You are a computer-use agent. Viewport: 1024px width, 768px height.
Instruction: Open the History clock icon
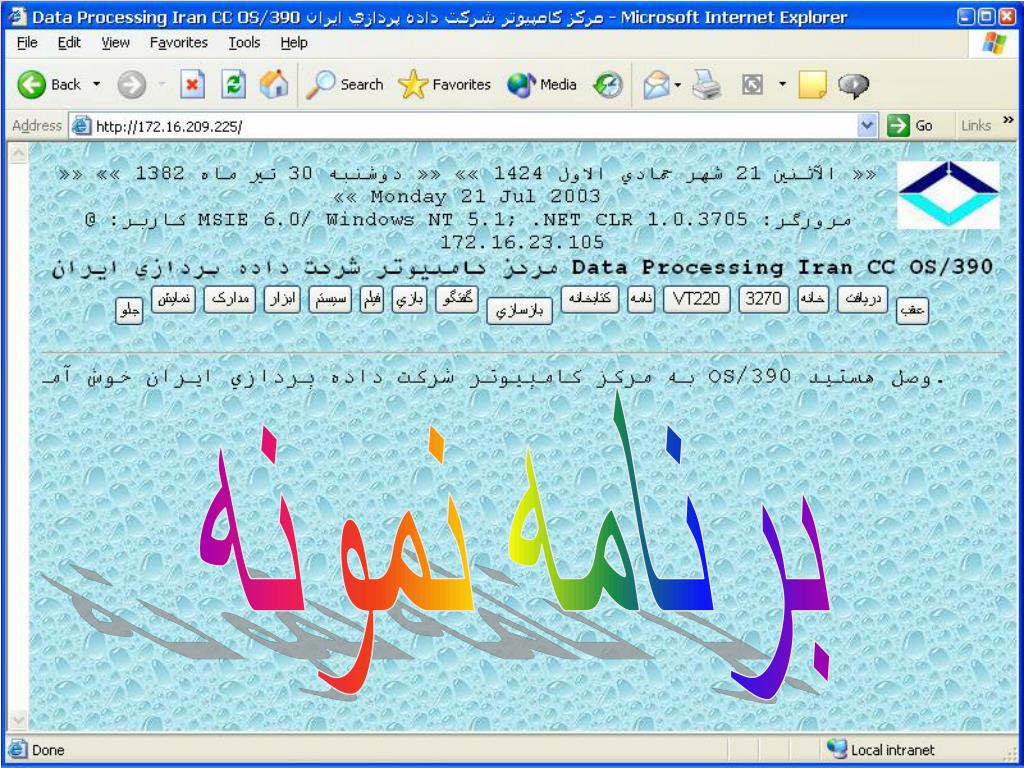pos(607,85)
